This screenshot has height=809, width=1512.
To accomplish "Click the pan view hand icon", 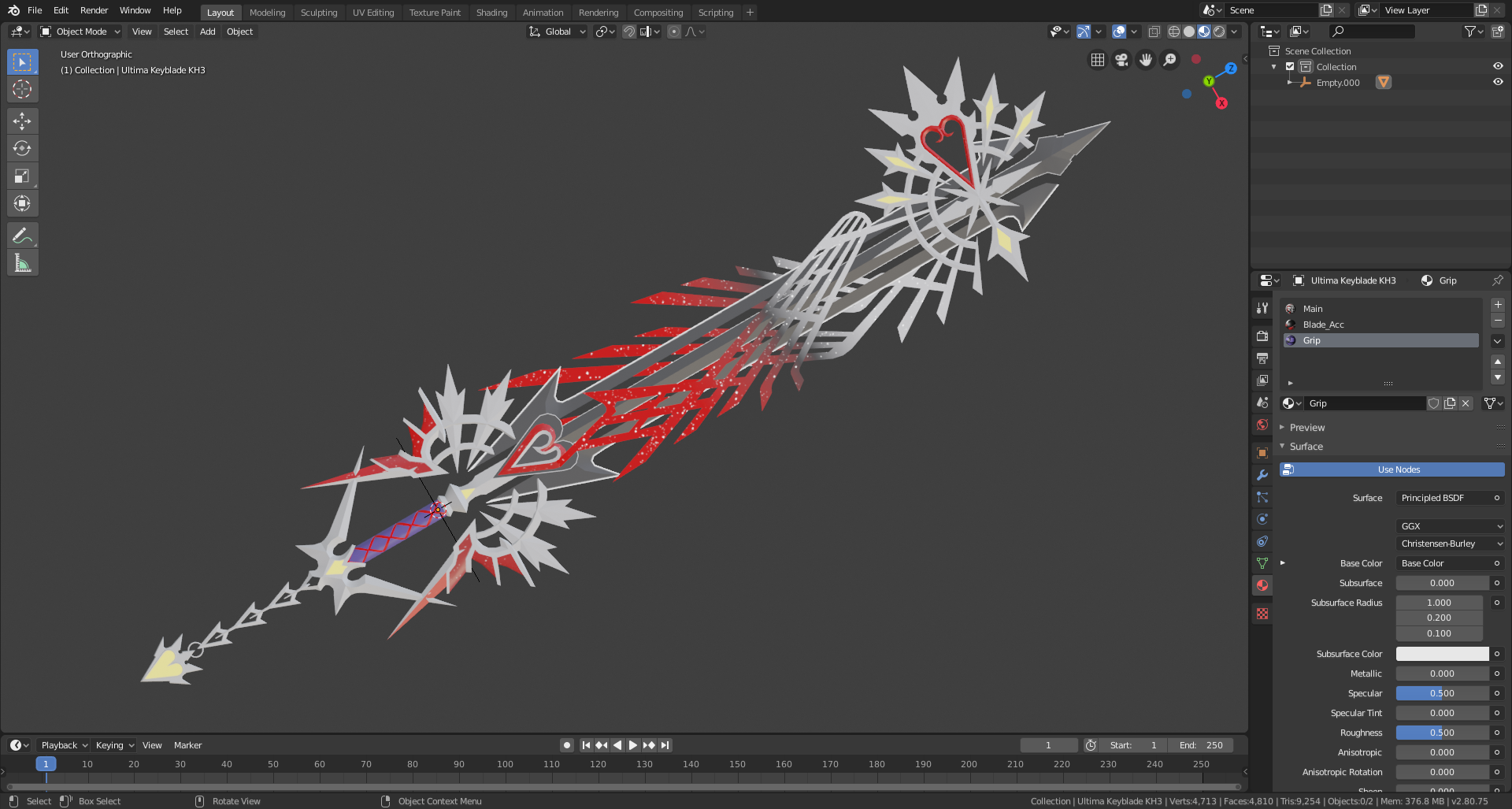I will tap(1146, 60).
